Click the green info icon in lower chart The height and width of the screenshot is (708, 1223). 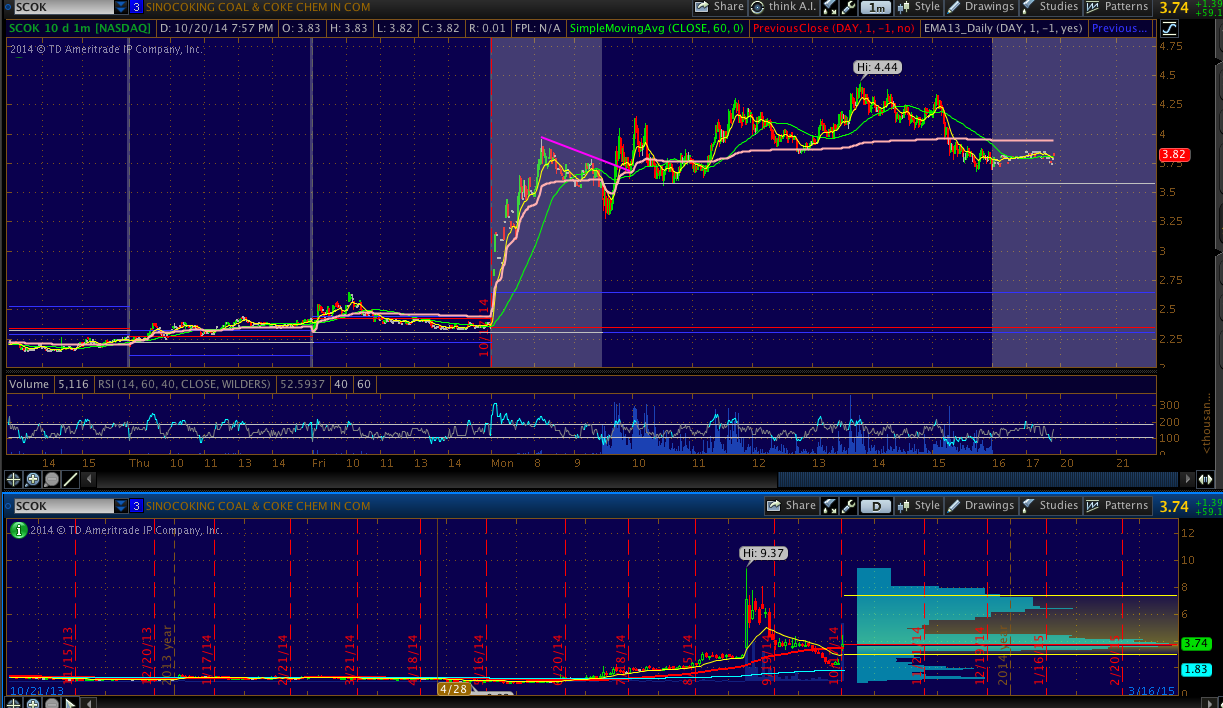[x=18, y=530]
